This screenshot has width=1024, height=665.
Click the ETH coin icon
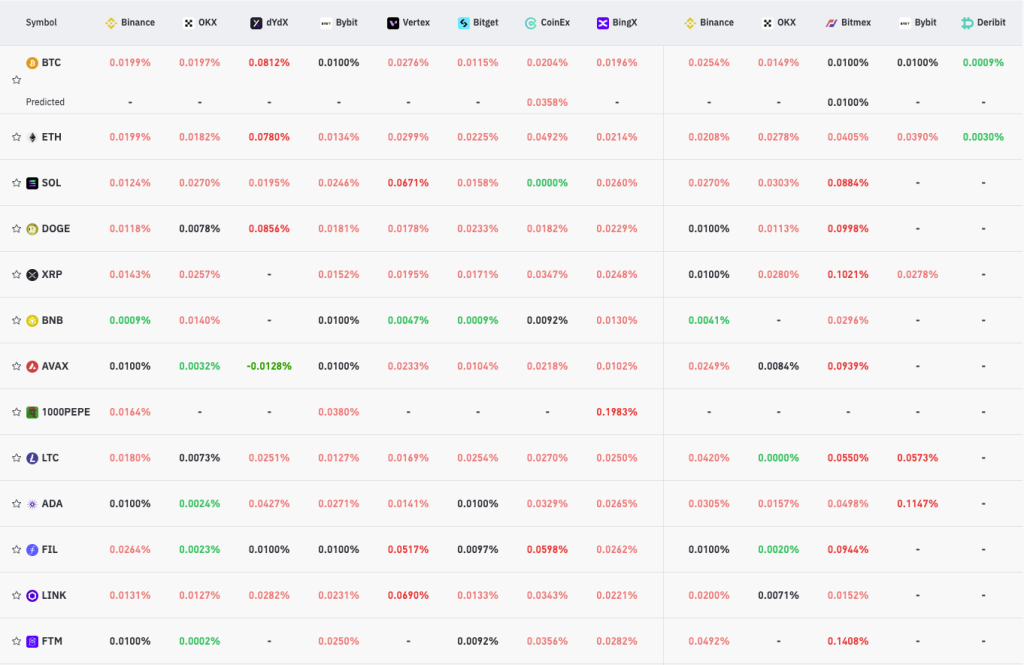tap(32, 137)
